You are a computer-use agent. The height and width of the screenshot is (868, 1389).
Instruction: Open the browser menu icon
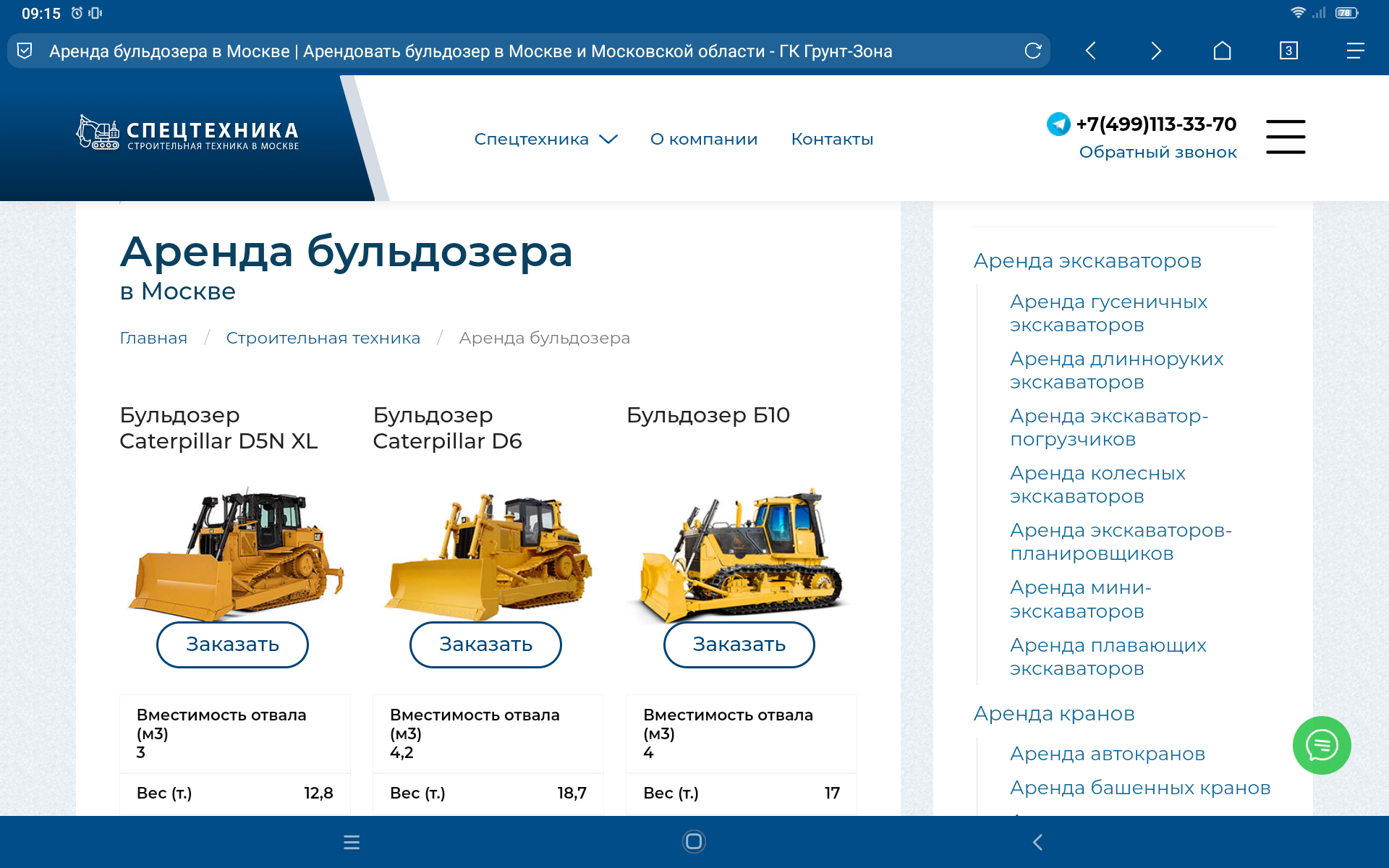pos(1355,51)
